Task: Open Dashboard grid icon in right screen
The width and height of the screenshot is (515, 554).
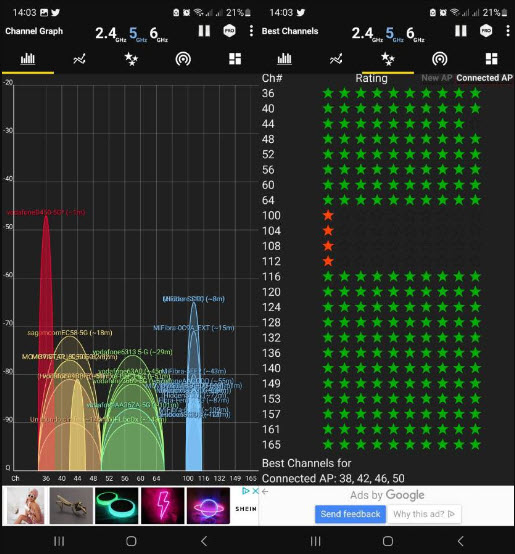Action: pyautogui.click(x=491, y=59)
